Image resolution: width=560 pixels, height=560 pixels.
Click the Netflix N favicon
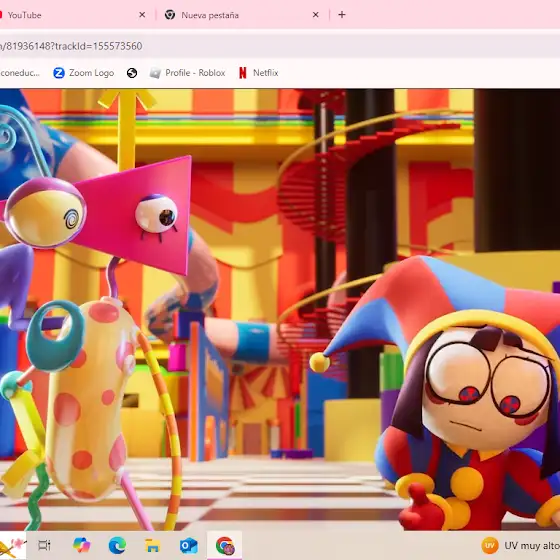click(x=243, y=73)
